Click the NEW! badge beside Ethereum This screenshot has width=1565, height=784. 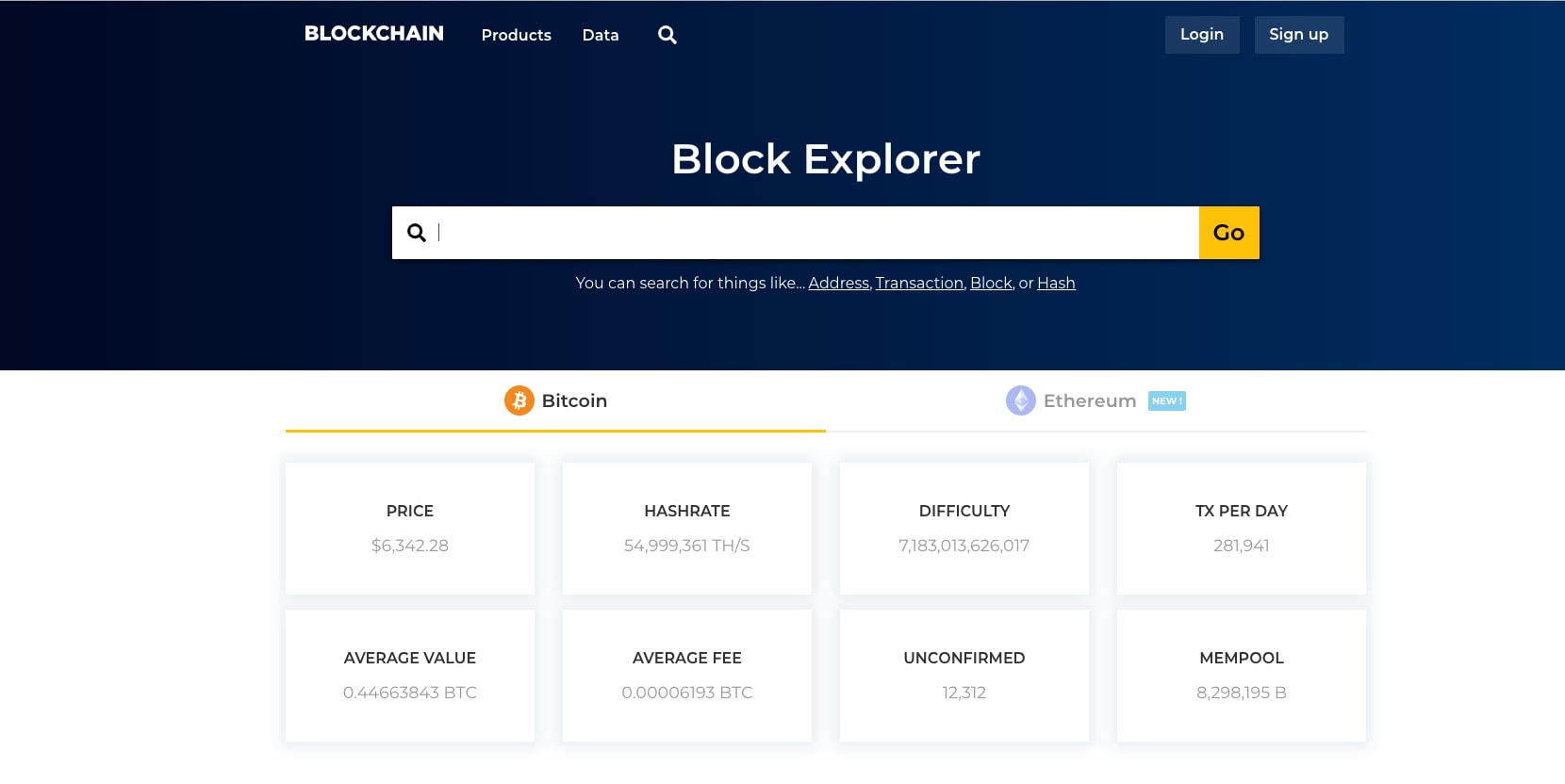(1167, 400)
